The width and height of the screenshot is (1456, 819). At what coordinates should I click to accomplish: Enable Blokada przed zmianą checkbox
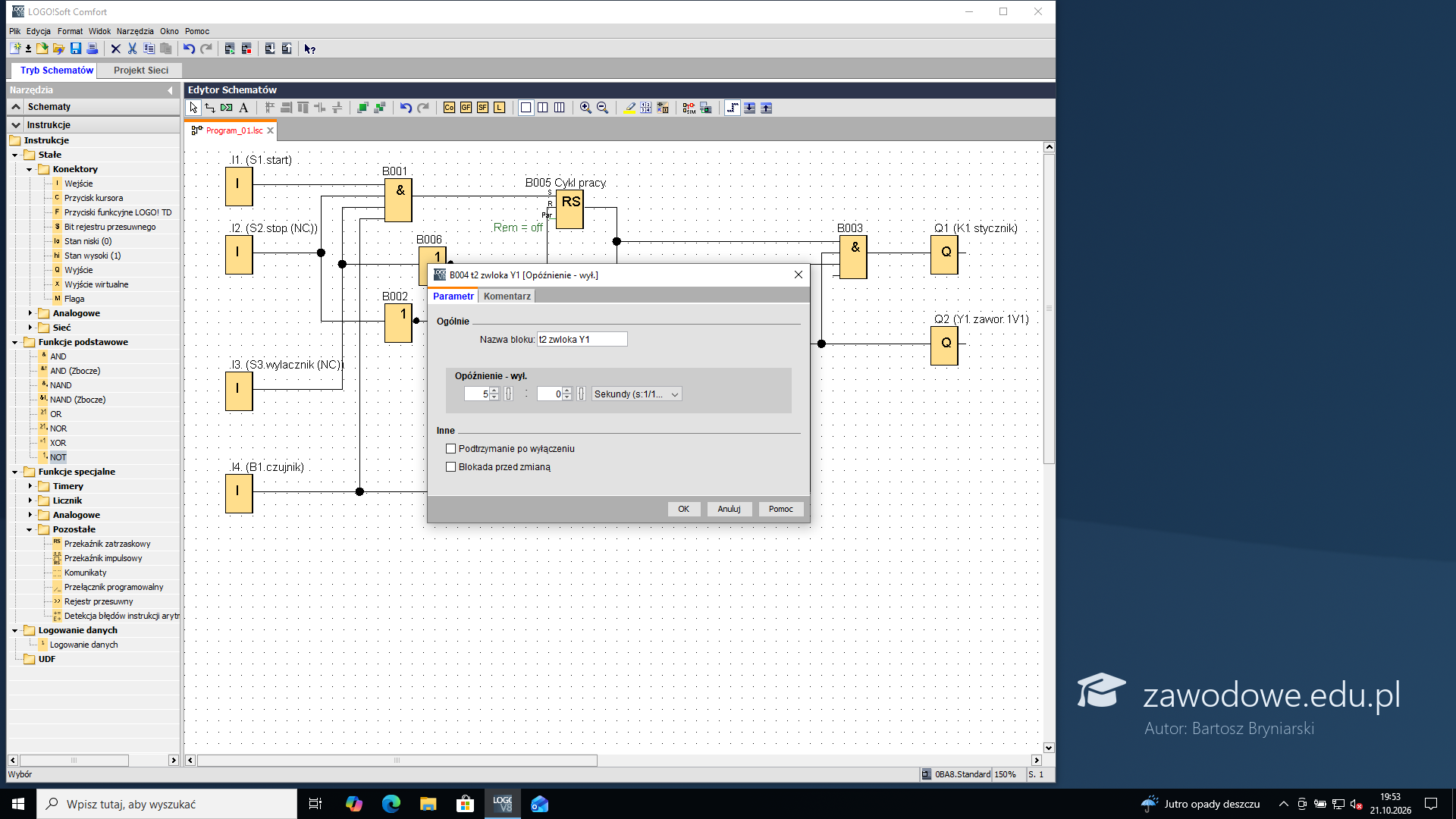click(x=451, y=467)
